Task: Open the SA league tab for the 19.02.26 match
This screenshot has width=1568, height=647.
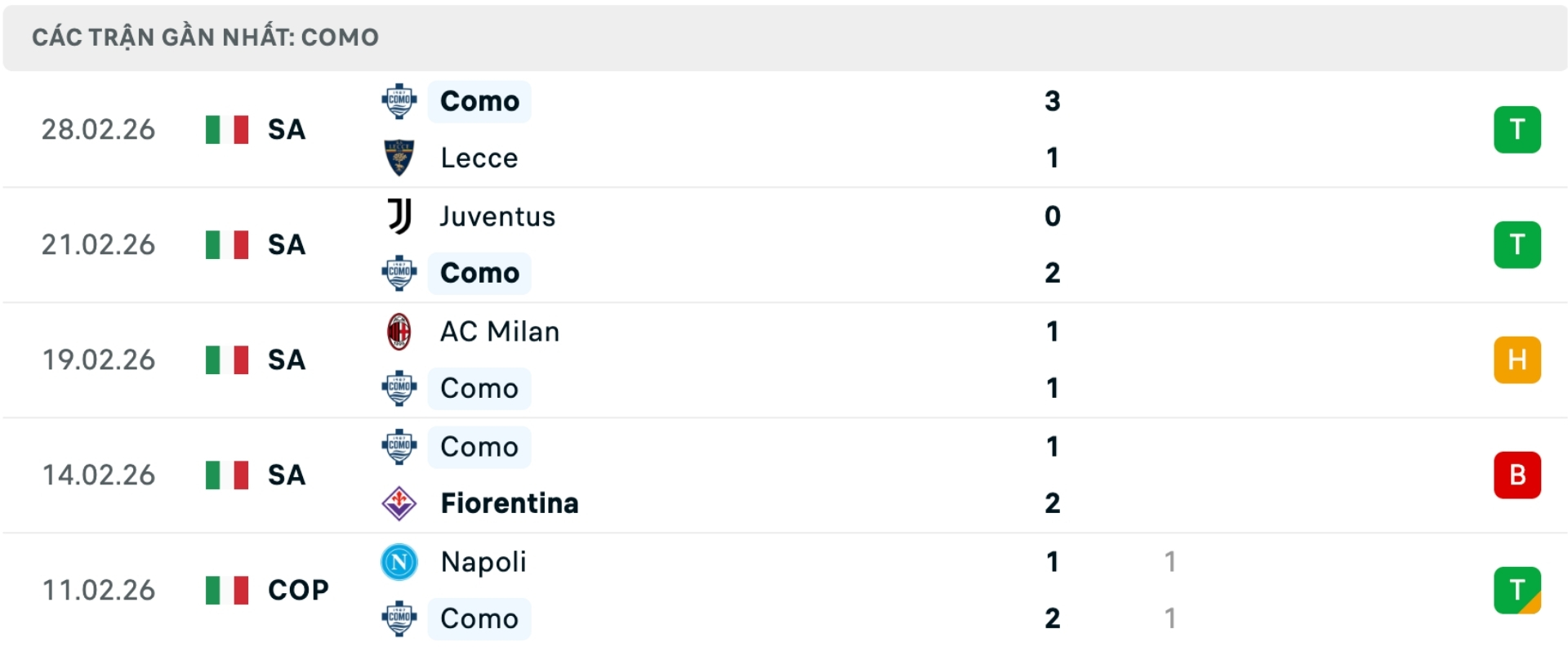Action: pyautogui.click(x=286, y=359)
